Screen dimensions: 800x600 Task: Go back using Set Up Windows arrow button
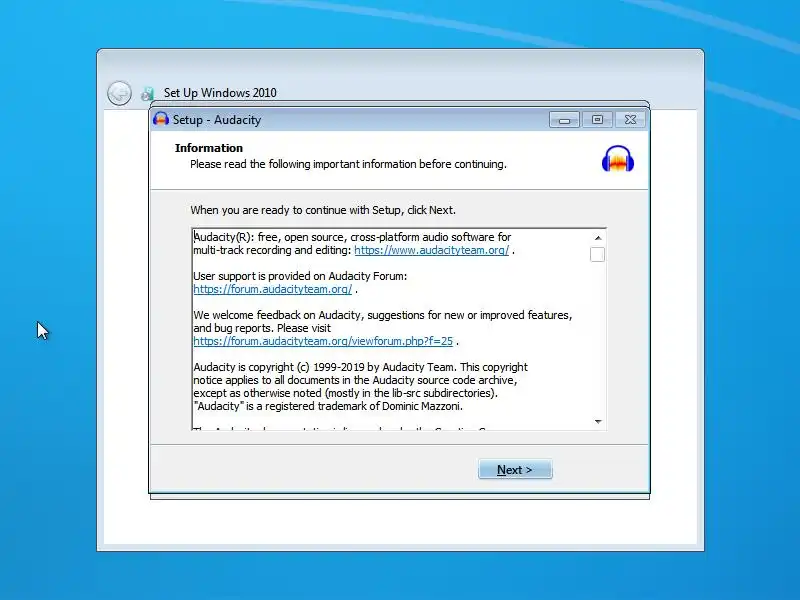pyautogui.click(x=119, y=93)
